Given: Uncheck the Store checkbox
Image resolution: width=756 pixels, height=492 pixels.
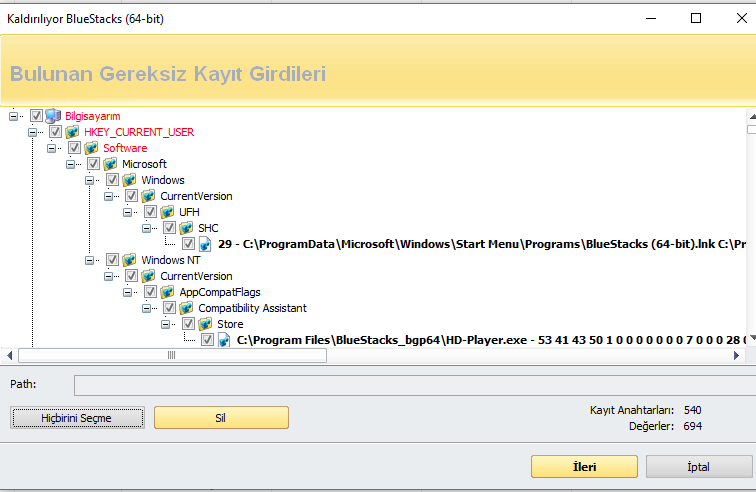Looking at the screenshot, I should tap(189, 324).
